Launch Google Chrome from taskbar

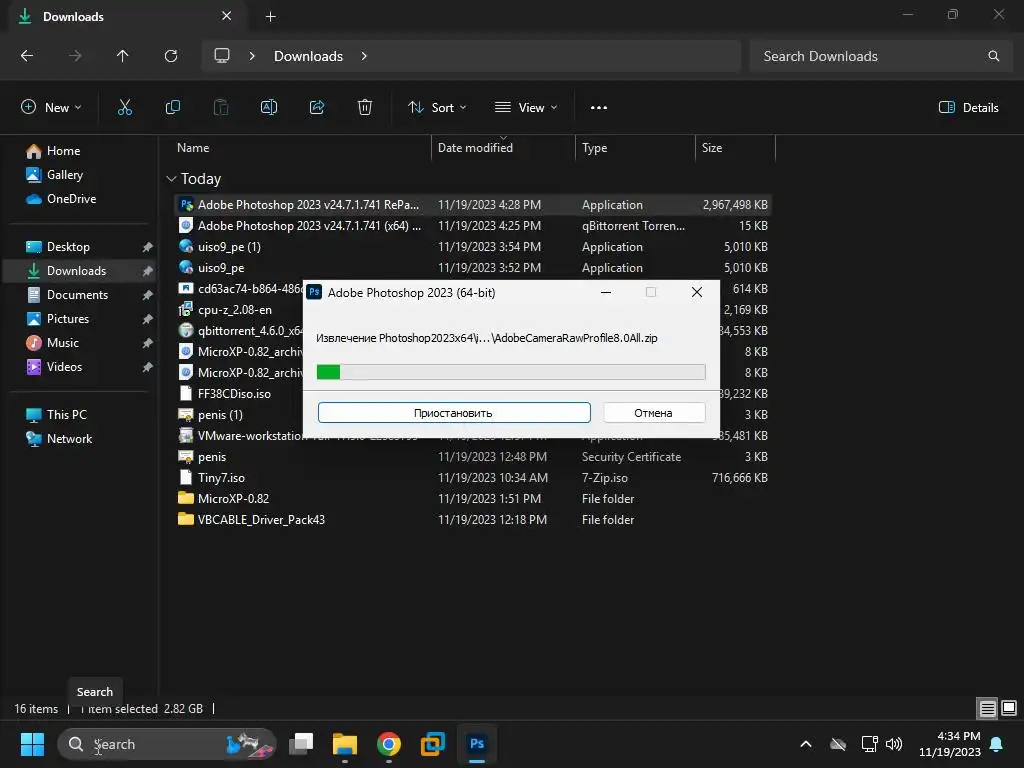[x=389, y=744]
